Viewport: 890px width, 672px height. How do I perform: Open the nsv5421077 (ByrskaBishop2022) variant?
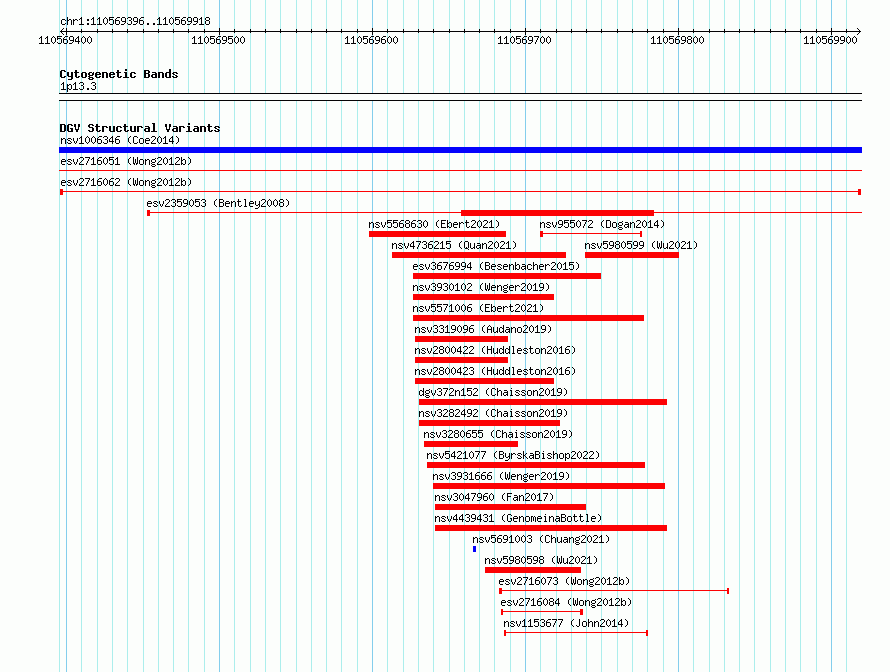(513, 455)
